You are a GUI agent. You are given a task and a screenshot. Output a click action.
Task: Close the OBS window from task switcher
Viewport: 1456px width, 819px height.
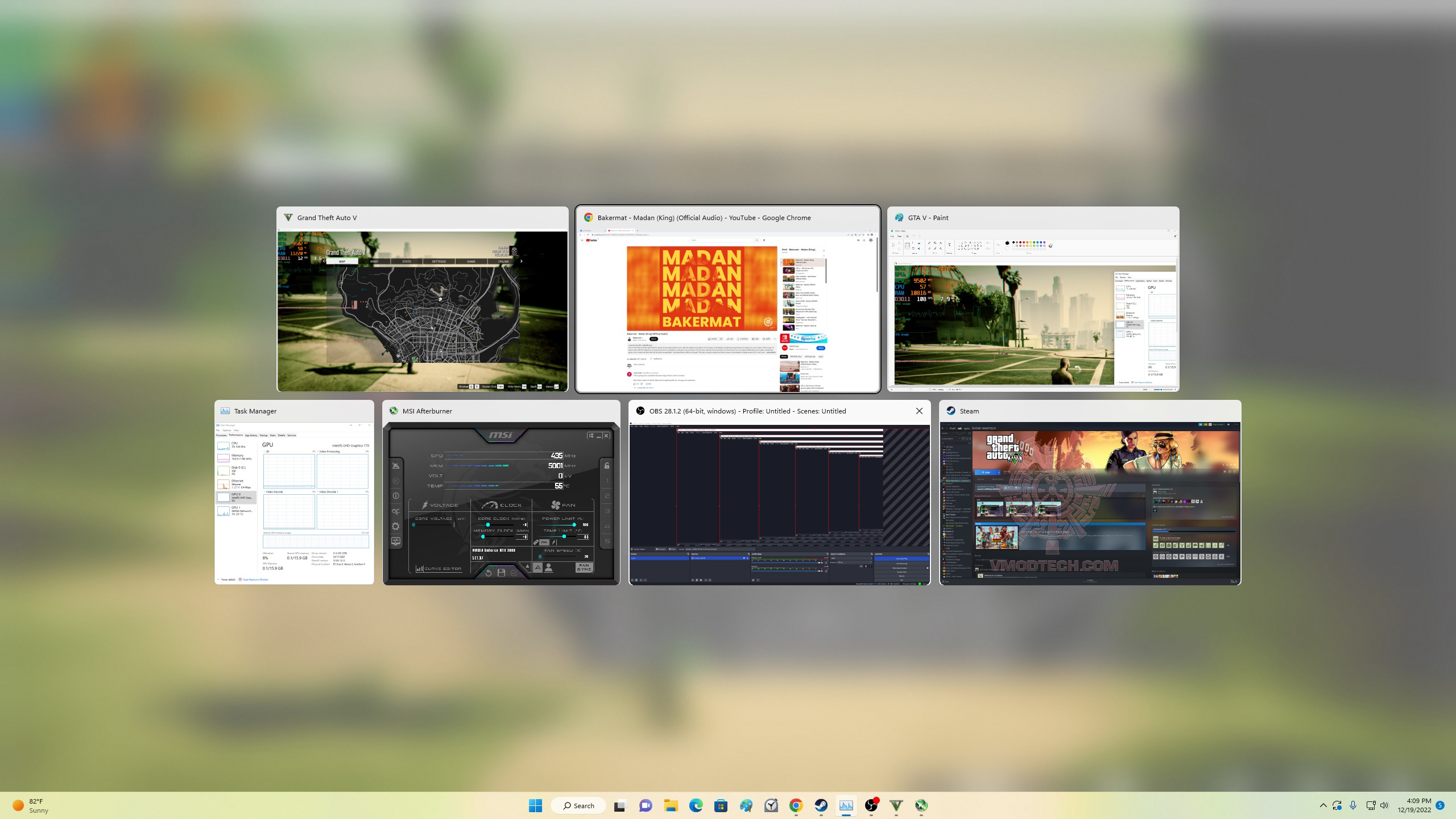919,411
